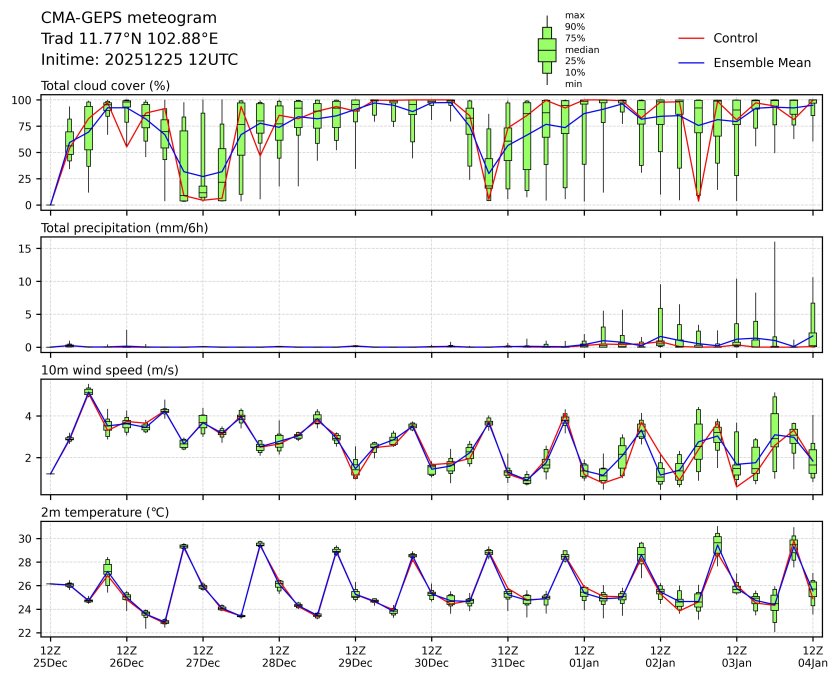Click the "max" label in the box-plot legend
Screen dimensions: 839x680
point(574,15)
